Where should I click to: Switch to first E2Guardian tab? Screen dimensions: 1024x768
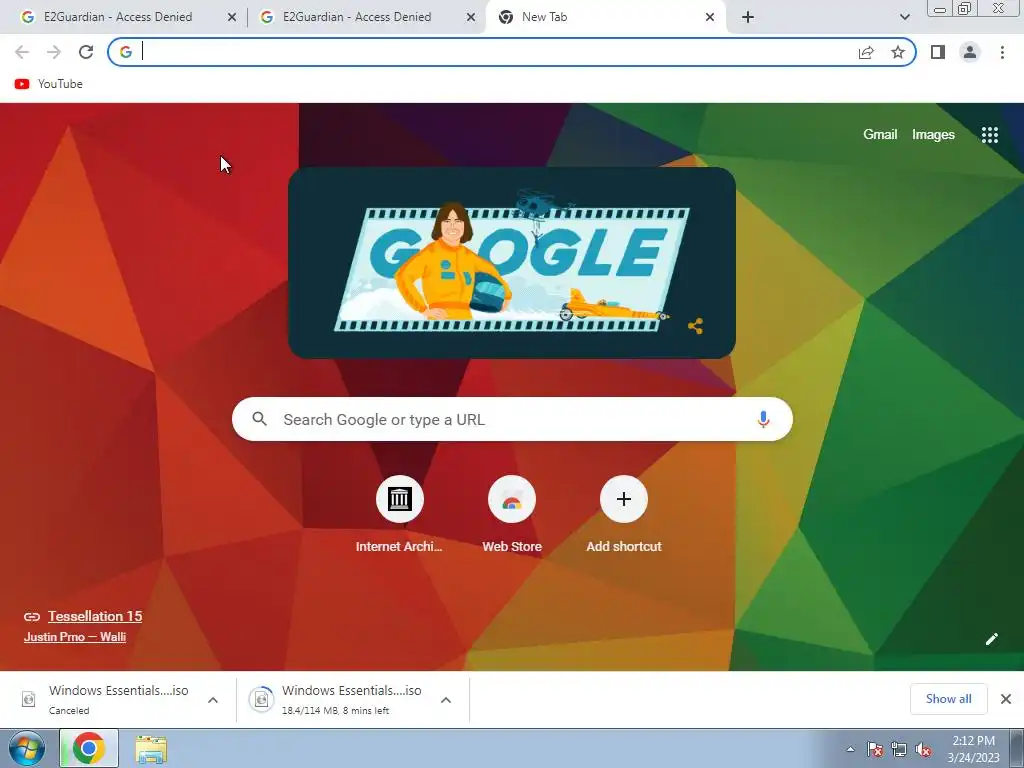click(x=118, y=17)
